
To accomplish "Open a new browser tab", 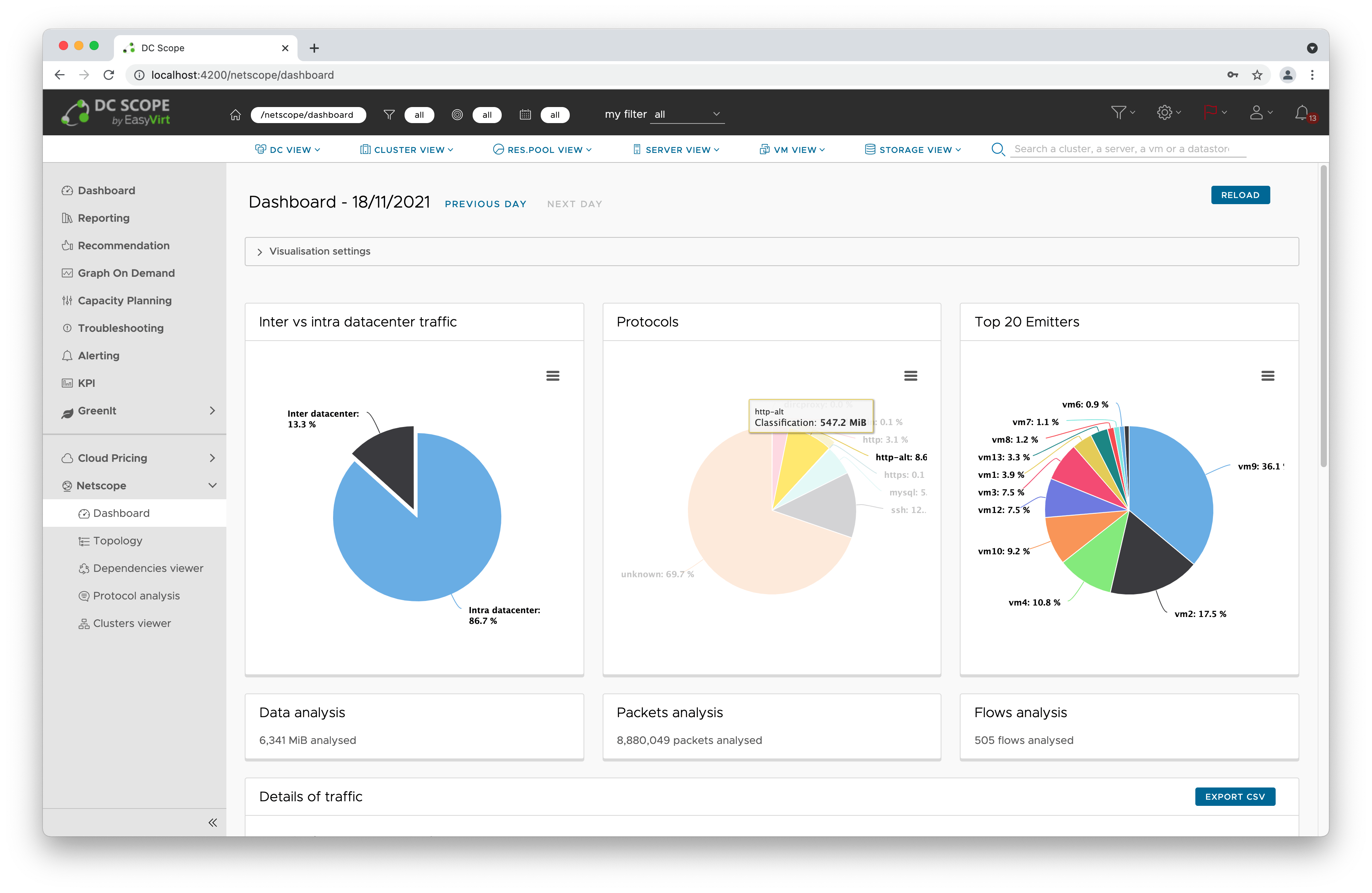I will 314,49.
